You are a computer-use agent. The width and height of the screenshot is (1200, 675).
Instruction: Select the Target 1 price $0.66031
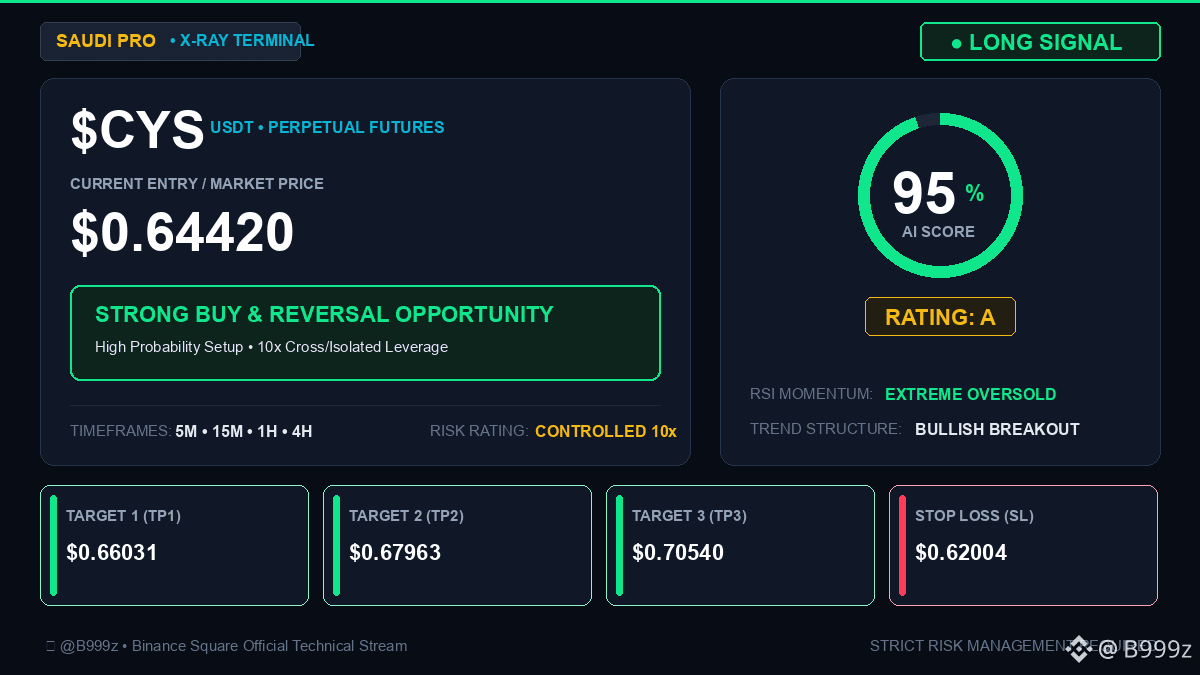[x=112, y=553]
